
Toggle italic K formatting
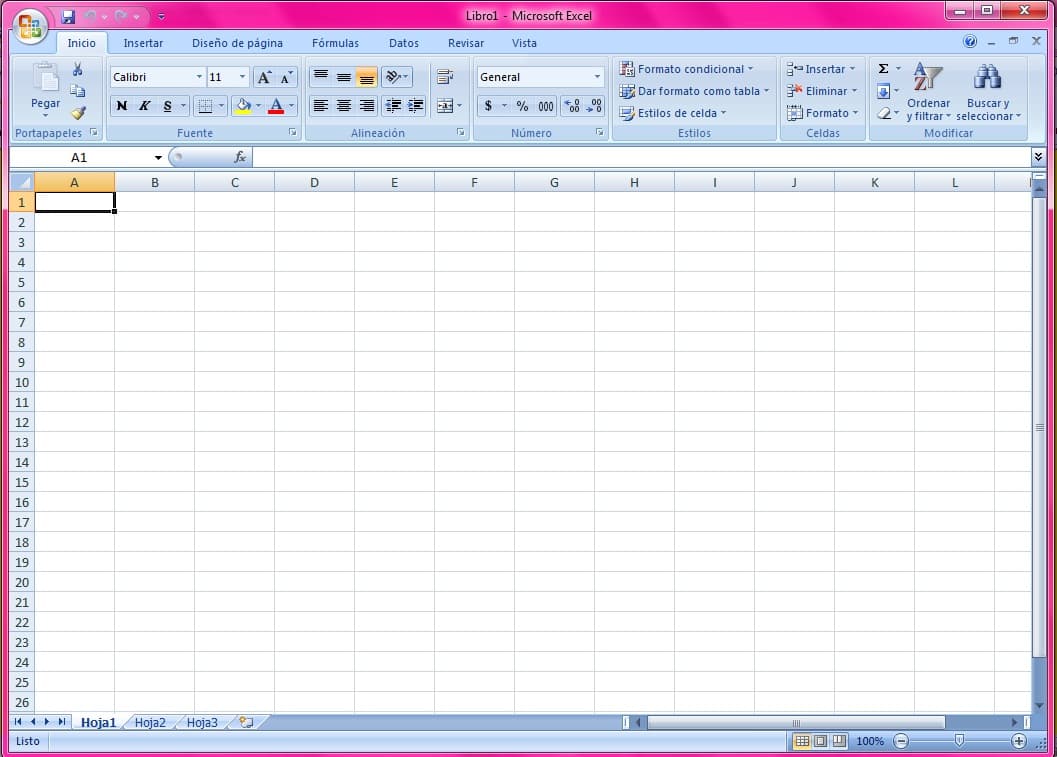click(144, 106)
